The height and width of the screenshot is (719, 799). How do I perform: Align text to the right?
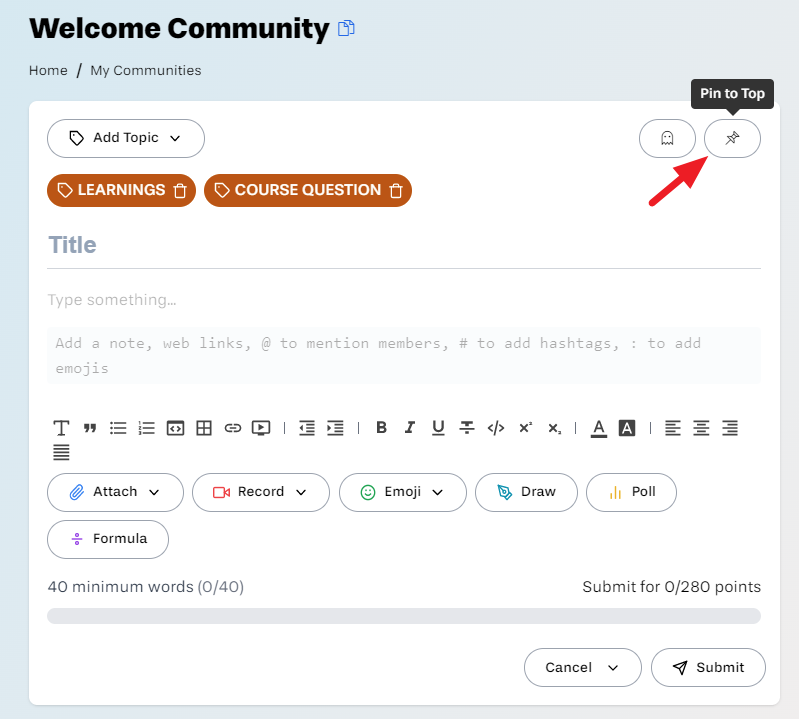coord(730,428)
